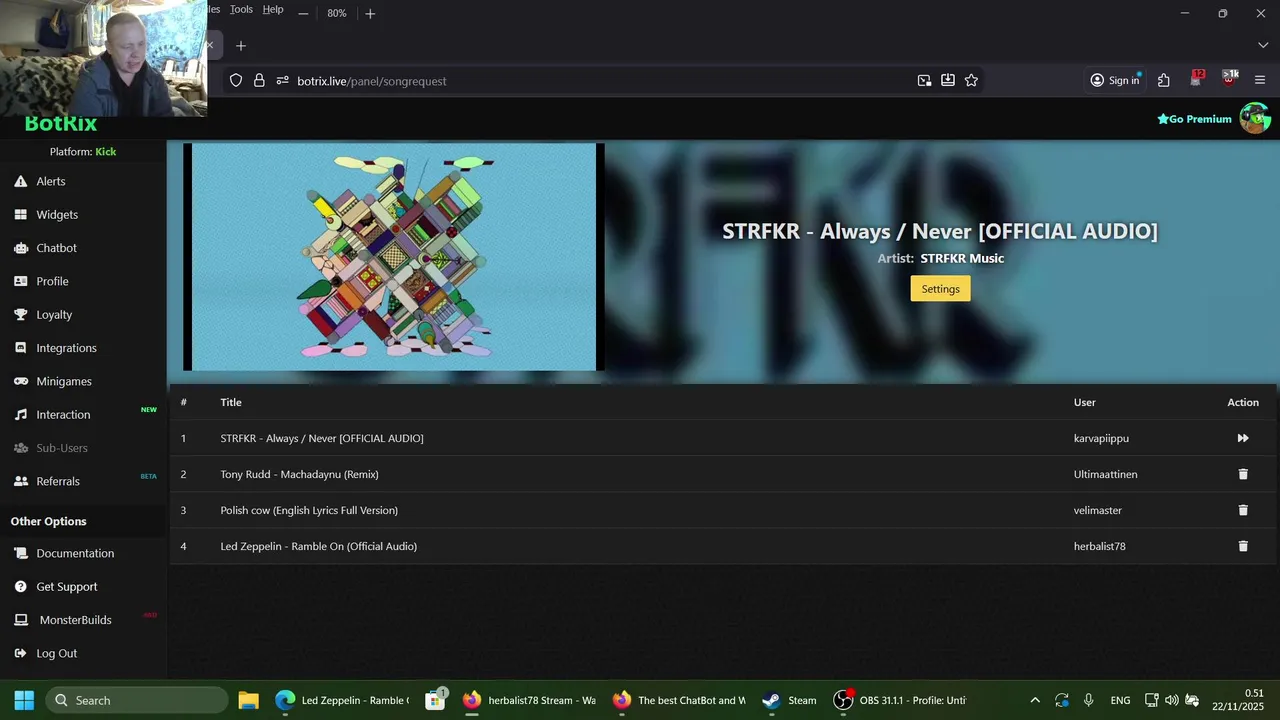Screen dimensions: 1280x720
Task: Open File Explorer from taskbar
Action: coord(248,700)
